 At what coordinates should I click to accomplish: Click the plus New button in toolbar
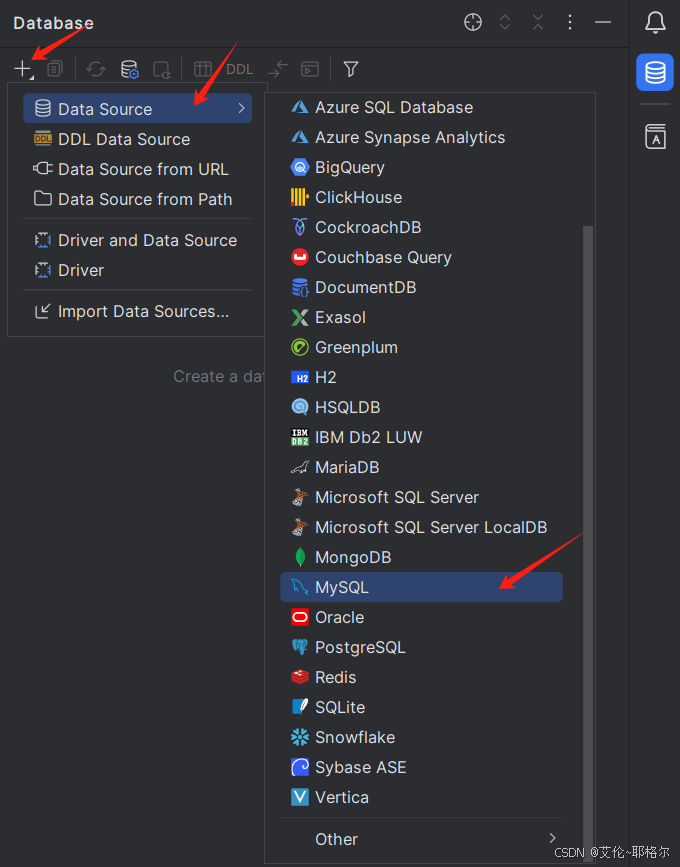coord(23,69)
